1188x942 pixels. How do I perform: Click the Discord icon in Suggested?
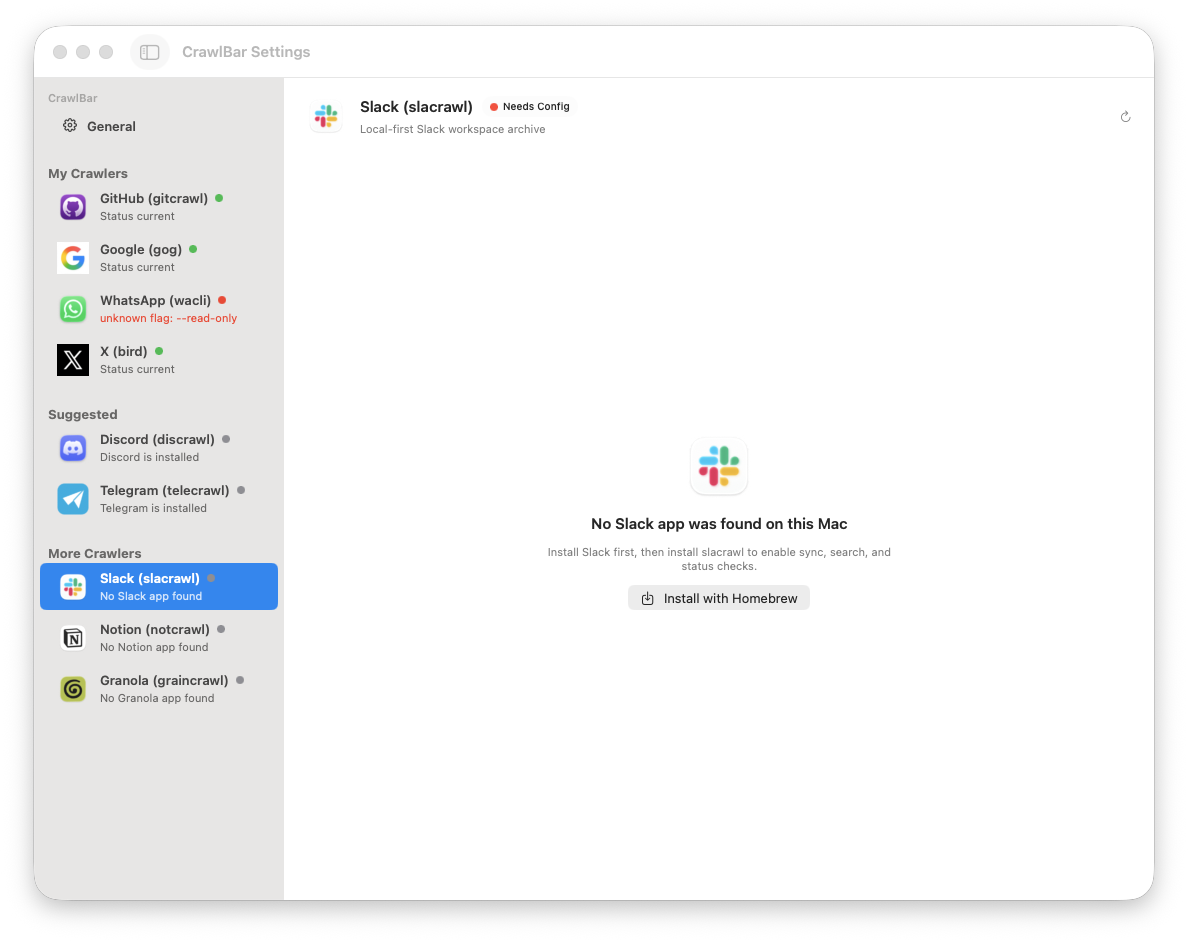tap(73, 448)
